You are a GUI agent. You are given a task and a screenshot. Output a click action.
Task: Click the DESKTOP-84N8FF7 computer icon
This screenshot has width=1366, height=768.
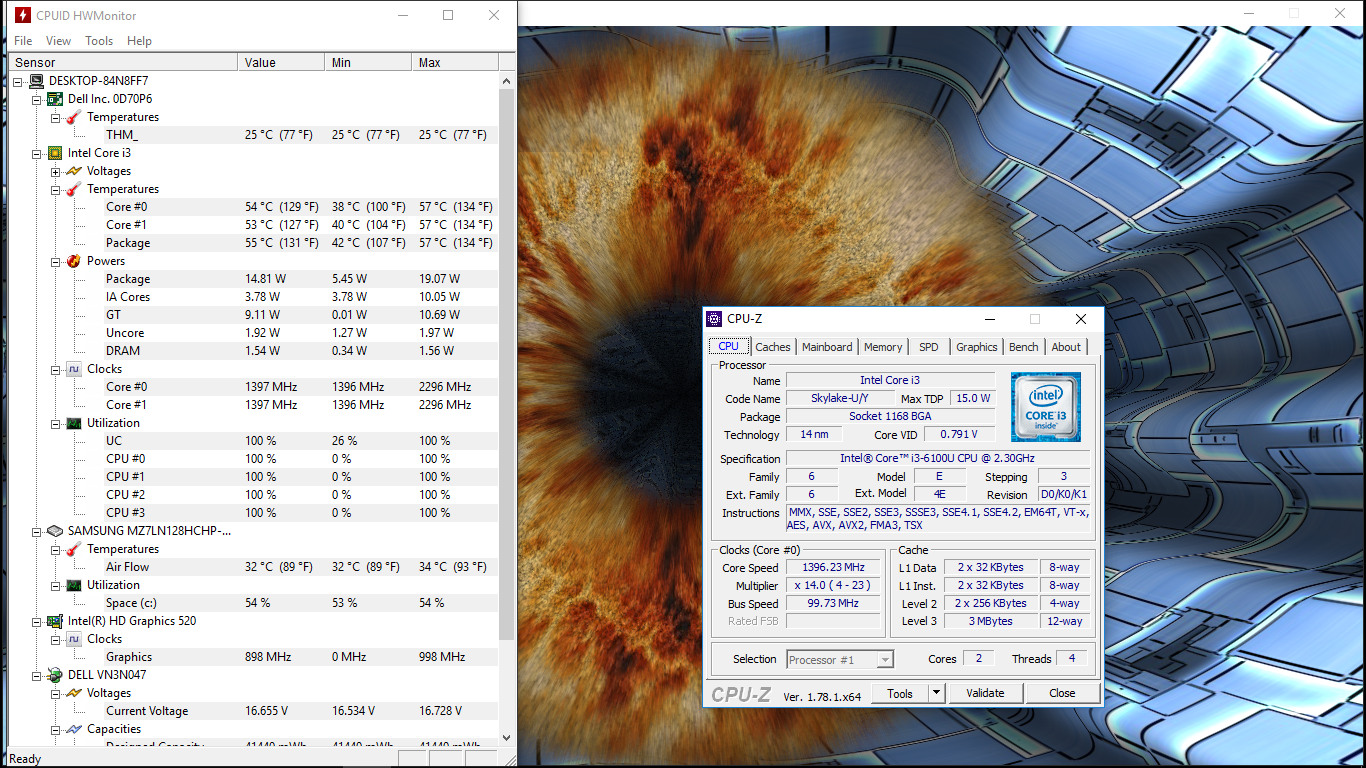coord(36,81)
